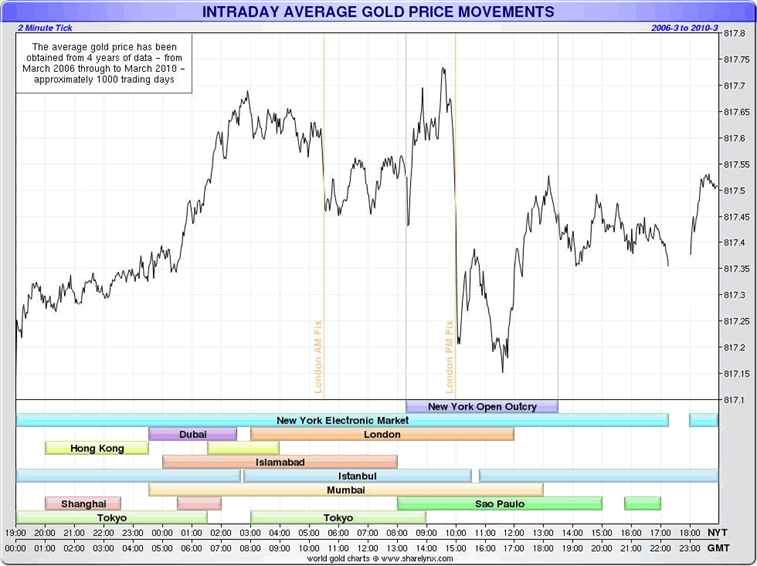Select the pink Shanghai labeled bar
Image resolution: width=757 pixels, height=566 pixels.
[83, 503]
